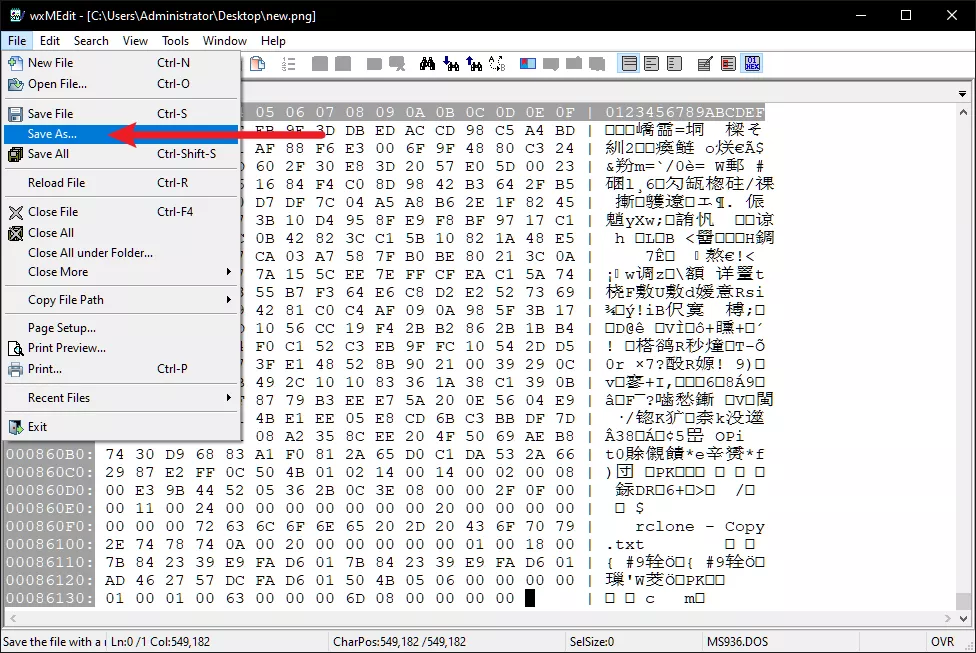Switch to Text Mode toolbar icon
Screen dimensions: 976x653
tap(705, 63)
